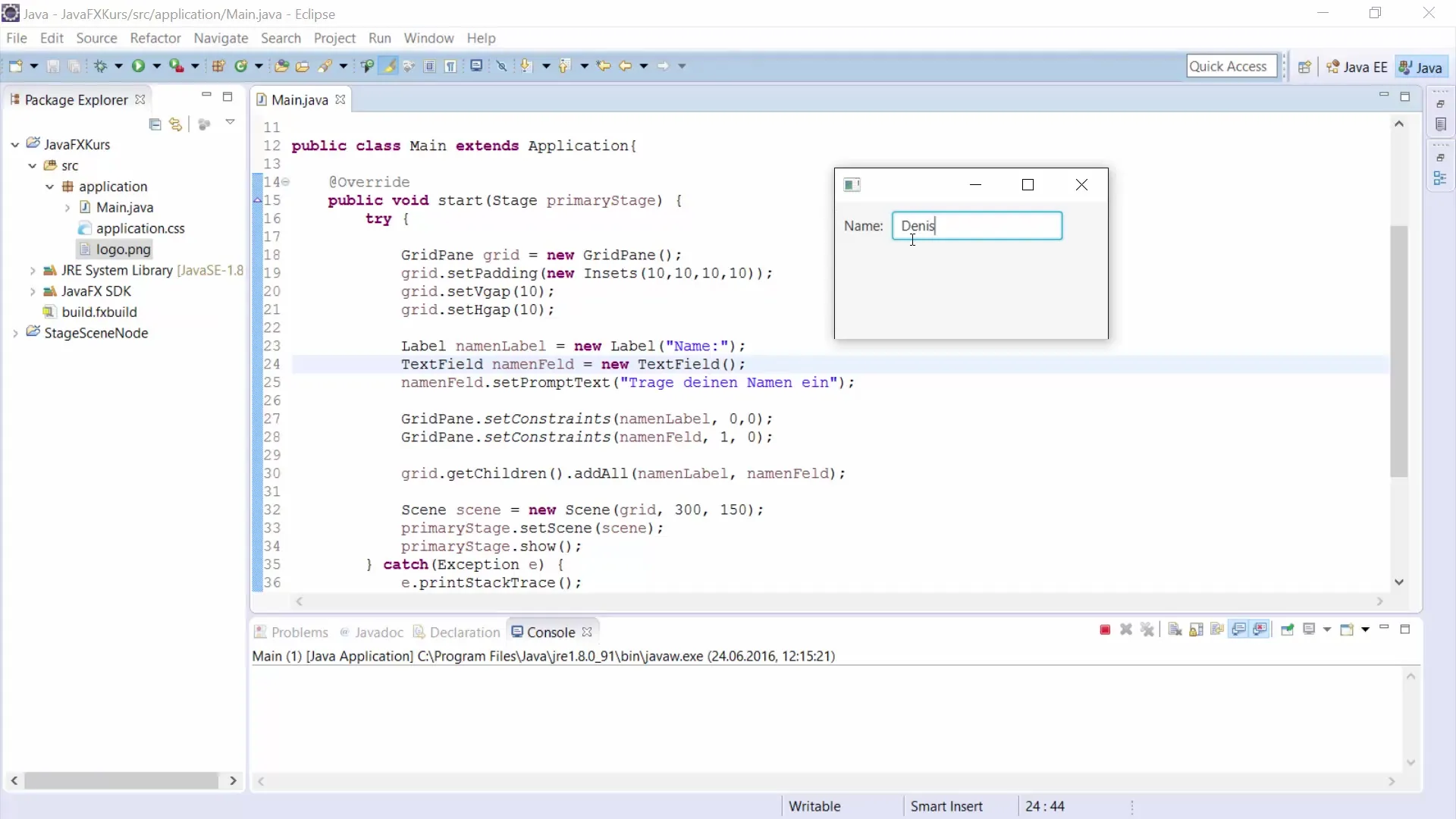This screenshot has height=819, width=1456.
Task: Expand the JRE System Library node
Action: (x=33, y=270)
